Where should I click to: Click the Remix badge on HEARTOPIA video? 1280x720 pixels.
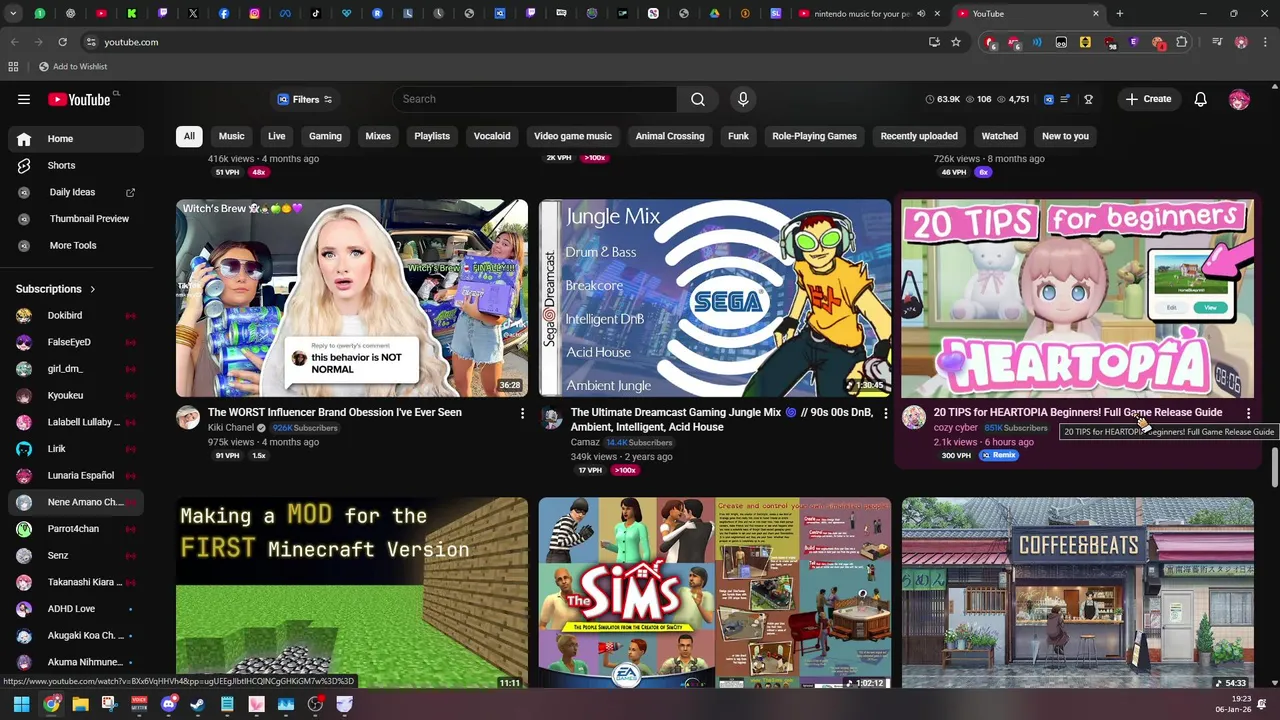[999, 455]
